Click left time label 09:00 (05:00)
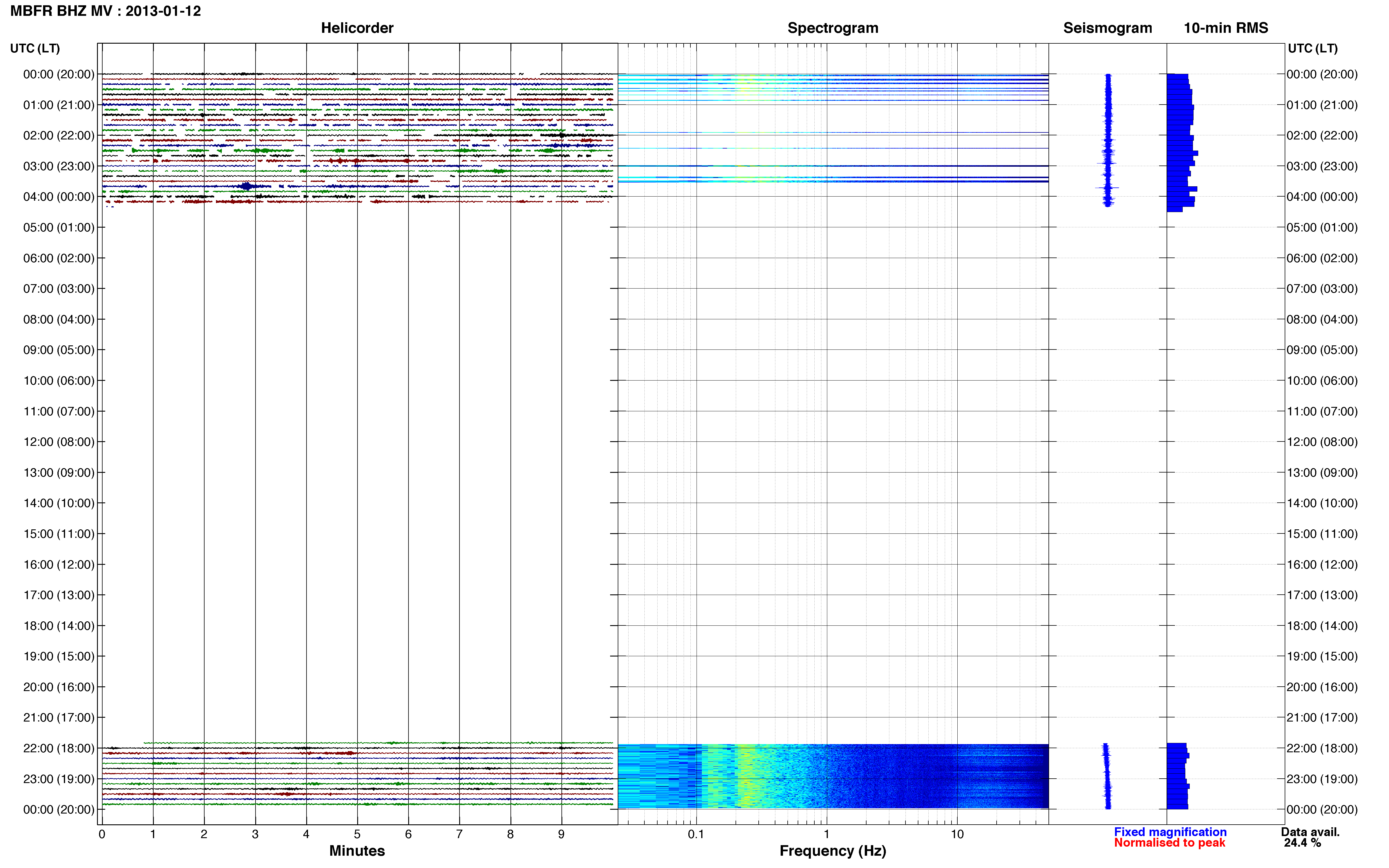Image resolution: width=1389 pixels, height=868 pixels. point(59,350)
